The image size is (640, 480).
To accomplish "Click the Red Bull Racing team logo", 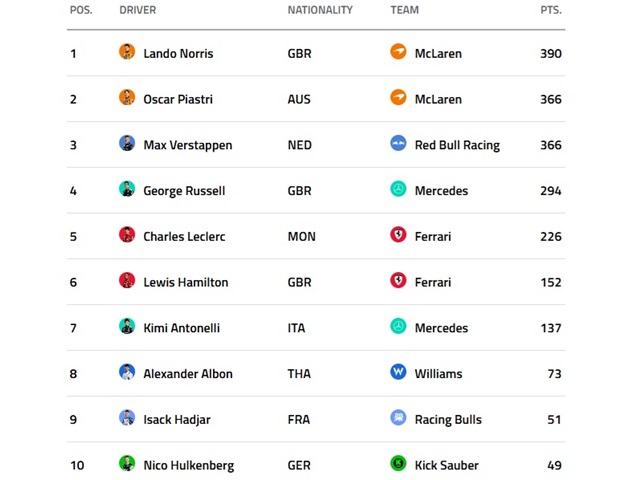I will (x=398, y=144).
